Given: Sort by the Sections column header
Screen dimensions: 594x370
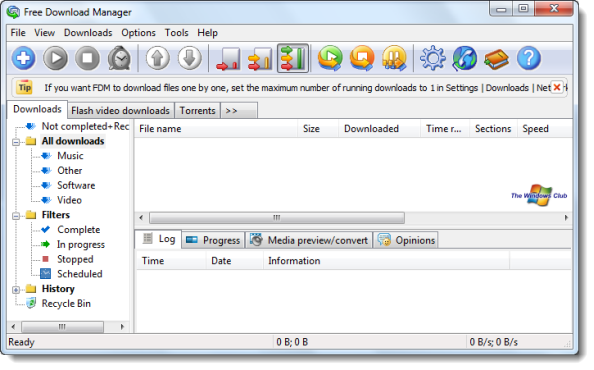Looking at the screenshot, I should point(493,129).
